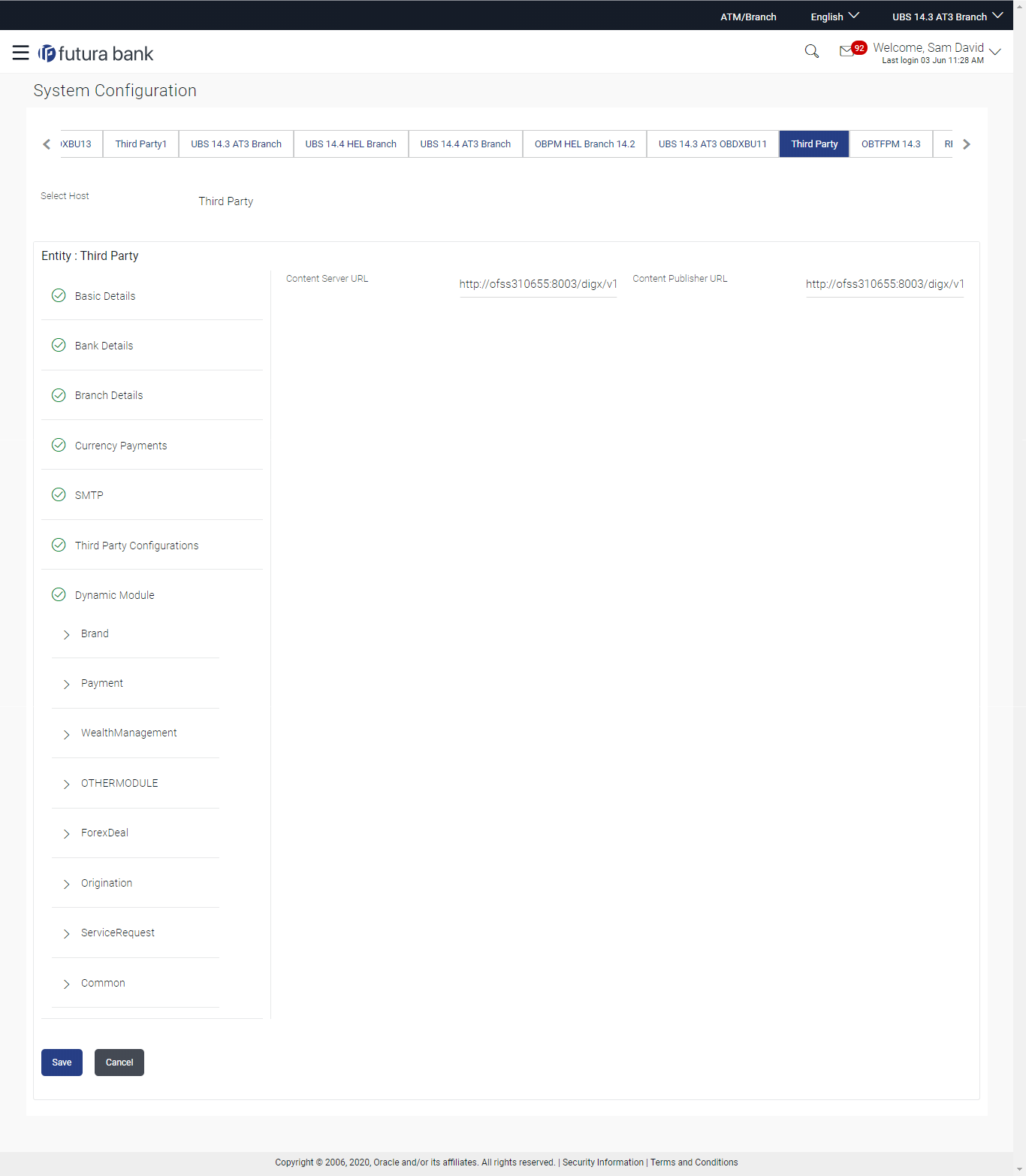Click the Bank Details checkmark icon
This screenshot has width=1026, height=1176.
point(59,345)
